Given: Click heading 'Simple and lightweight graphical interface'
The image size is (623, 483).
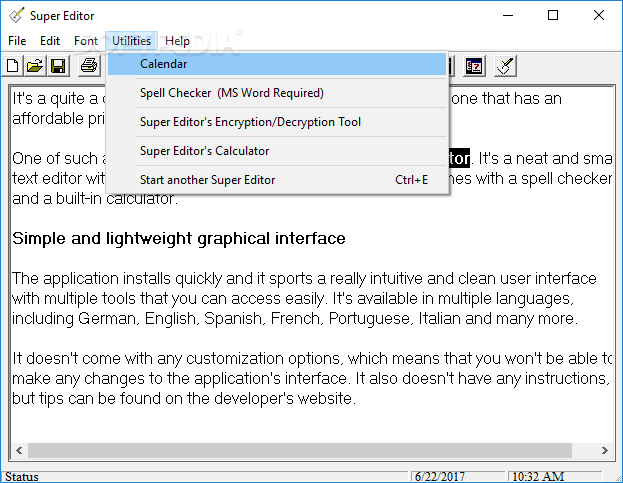Looking at the screenshot, I should (179, 239).
